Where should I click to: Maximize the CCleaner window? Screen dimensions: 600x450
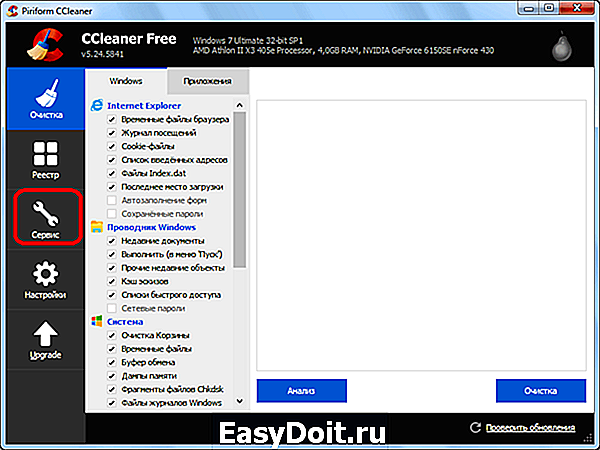549,8
